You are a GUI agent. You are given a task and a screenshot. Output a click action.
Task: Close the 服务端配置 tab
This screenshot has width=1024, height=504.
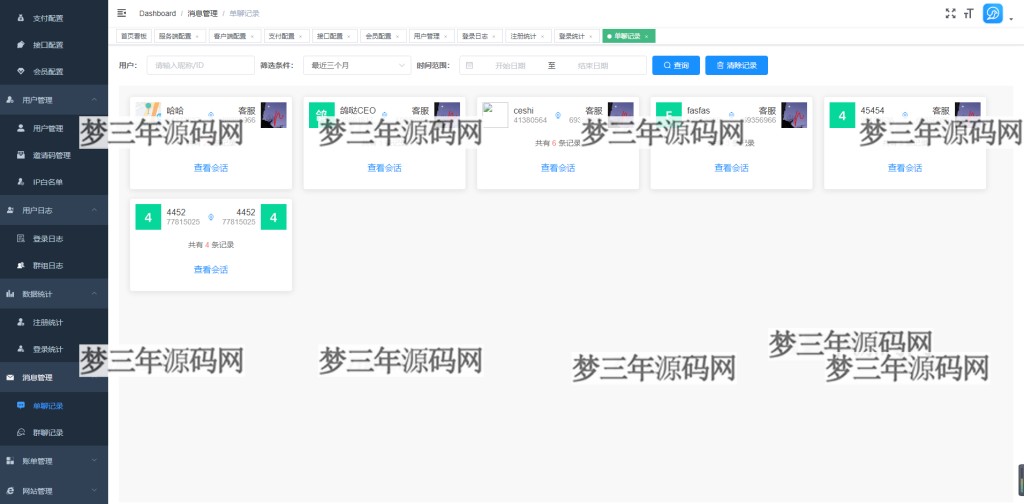[x=197, y=37]
